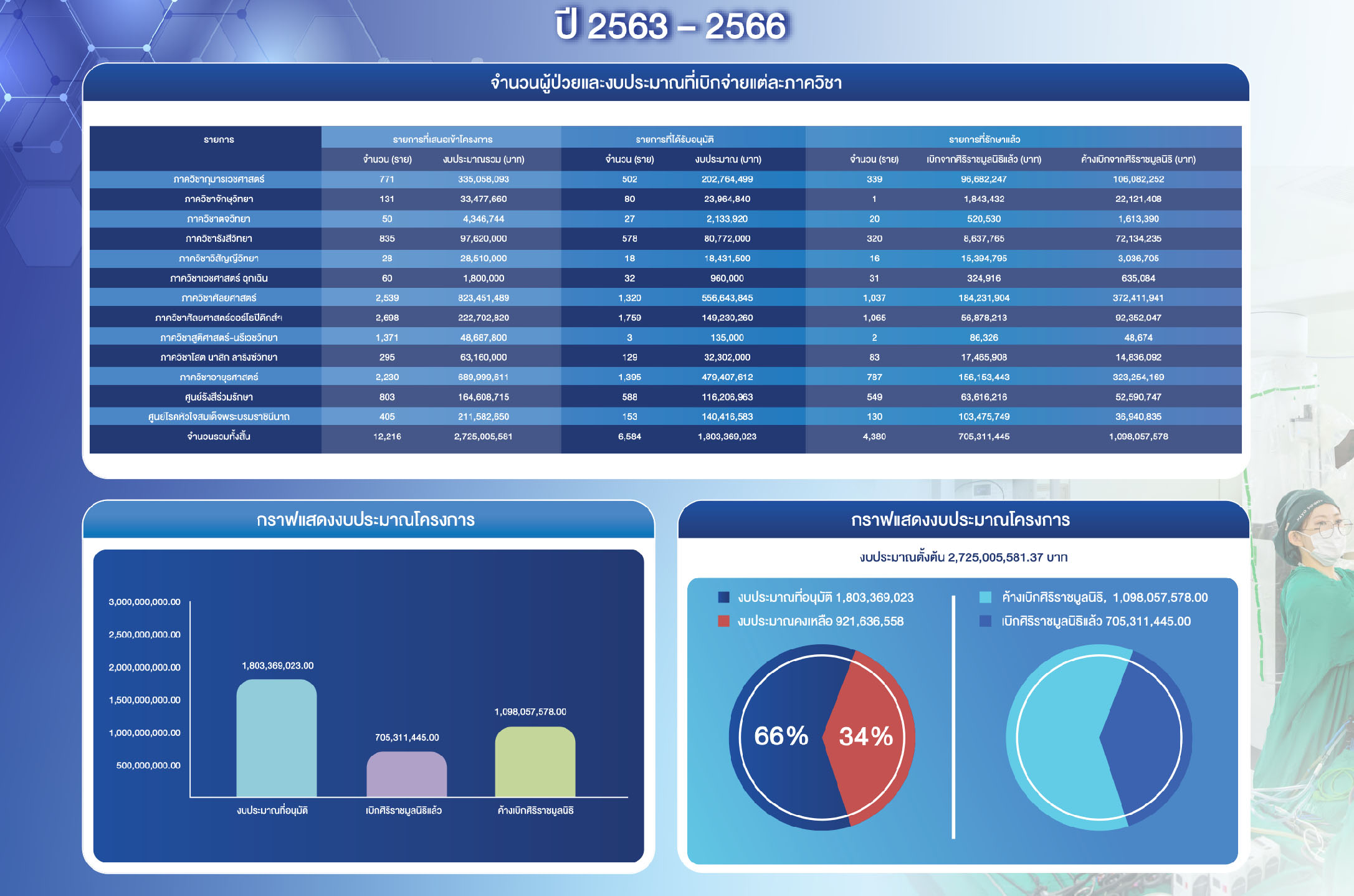Click the red remaining-budget legend swatch
The height and width of the screenshot is (896, 1354).
[723, 621]
